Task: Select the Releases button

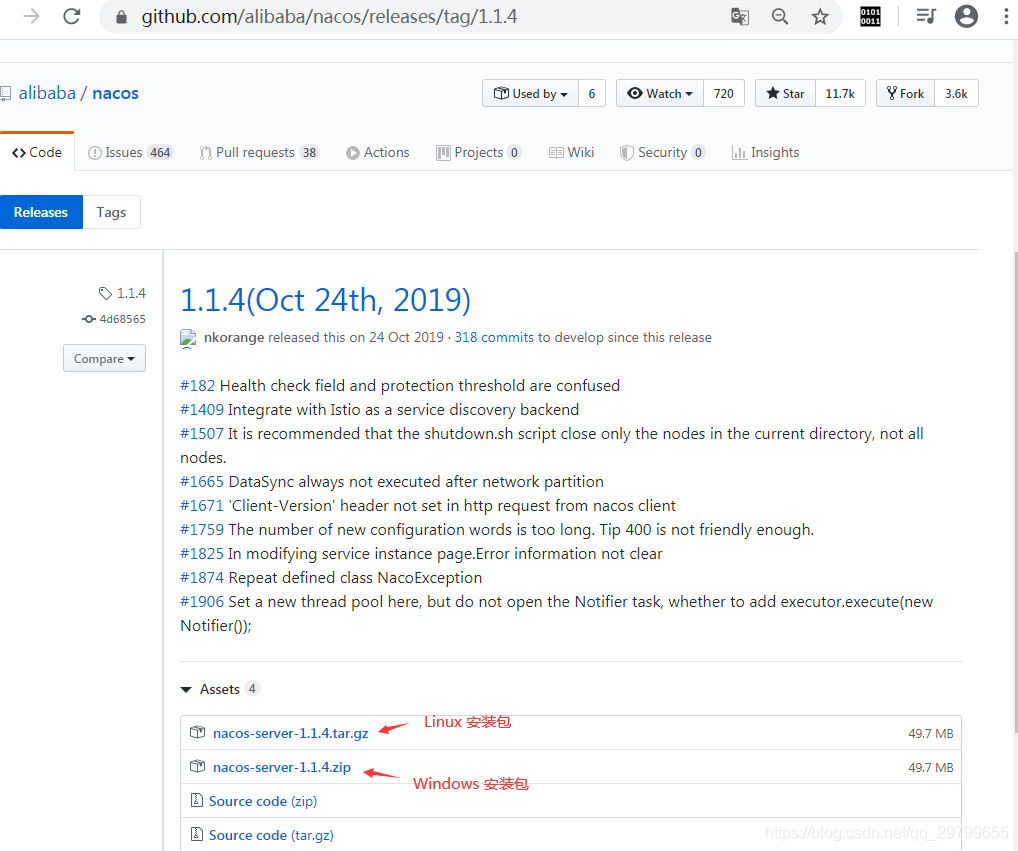Action: click(x=41, y=212)
